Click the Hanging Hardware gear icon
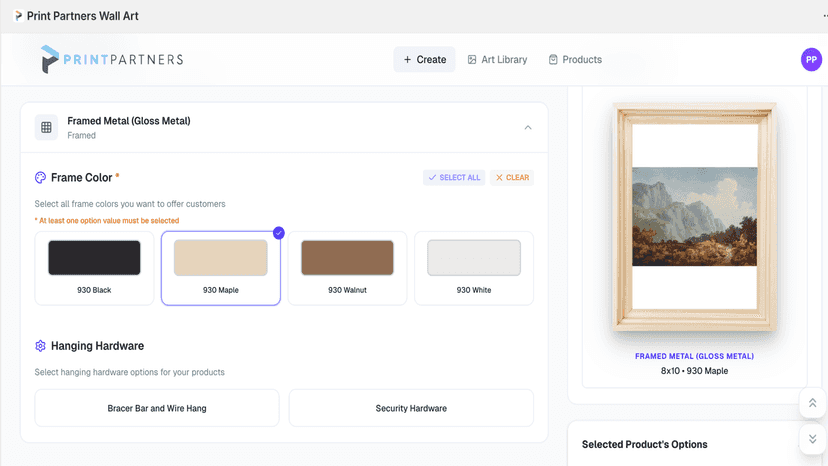Screen dimensions: 828x466 click(40, 346)
